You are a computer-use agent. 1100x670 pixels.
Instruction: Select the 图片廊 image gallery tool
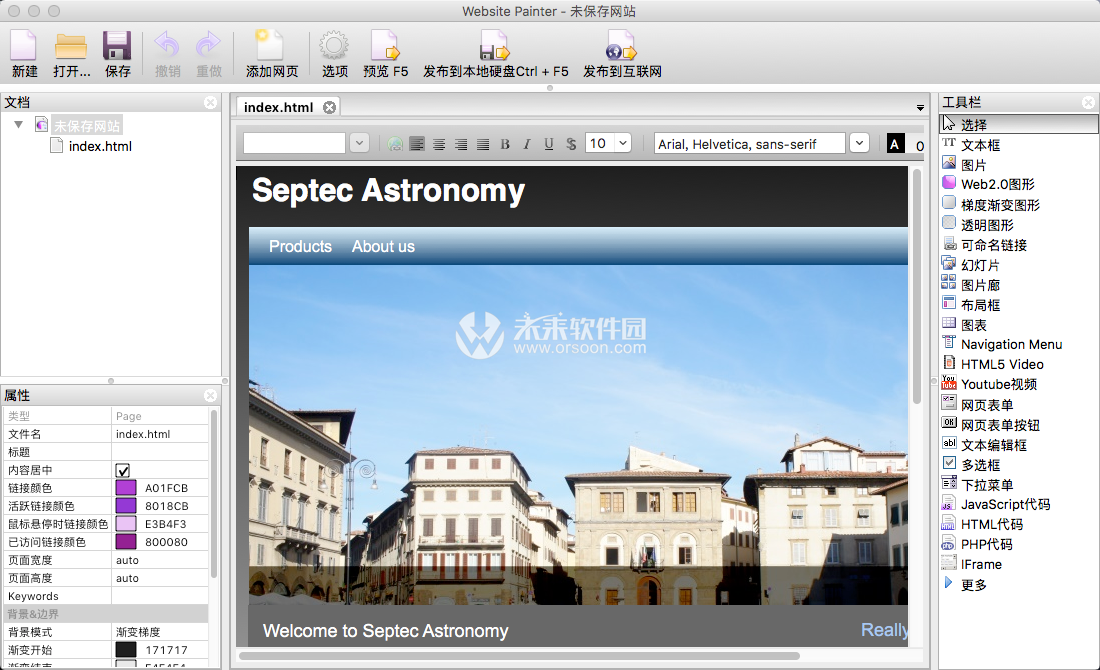point(980,285)
